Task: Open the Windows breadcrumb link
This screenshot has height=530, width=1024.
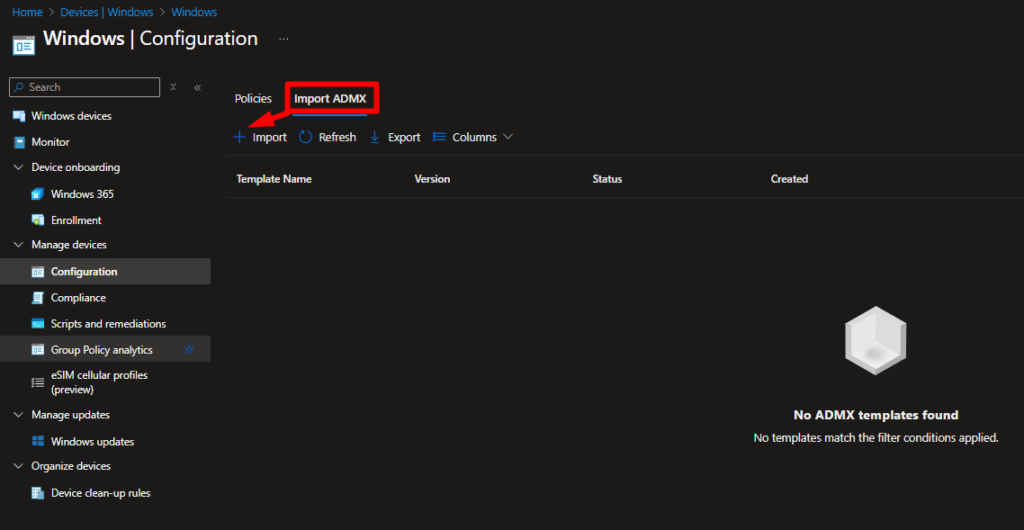Action: coord(195,12)
